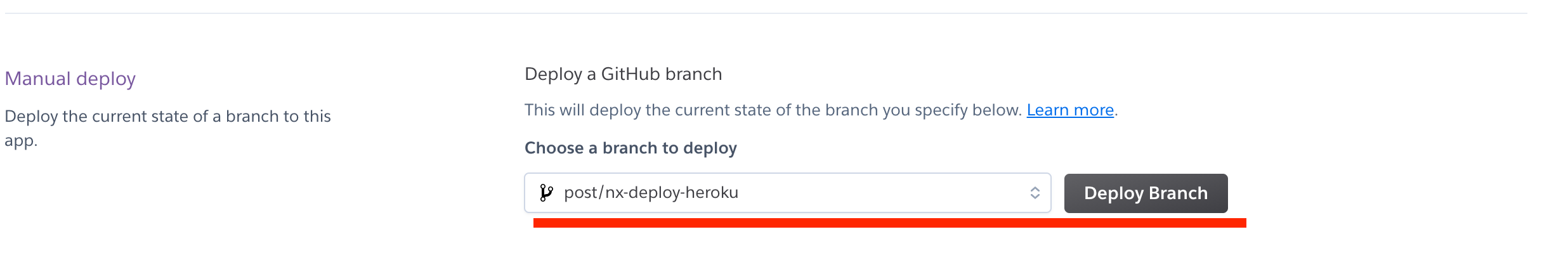The width and height of the screenshot is (1568, 260).
Task: Click the Manual deploy description about the current state
Action: 167,128
